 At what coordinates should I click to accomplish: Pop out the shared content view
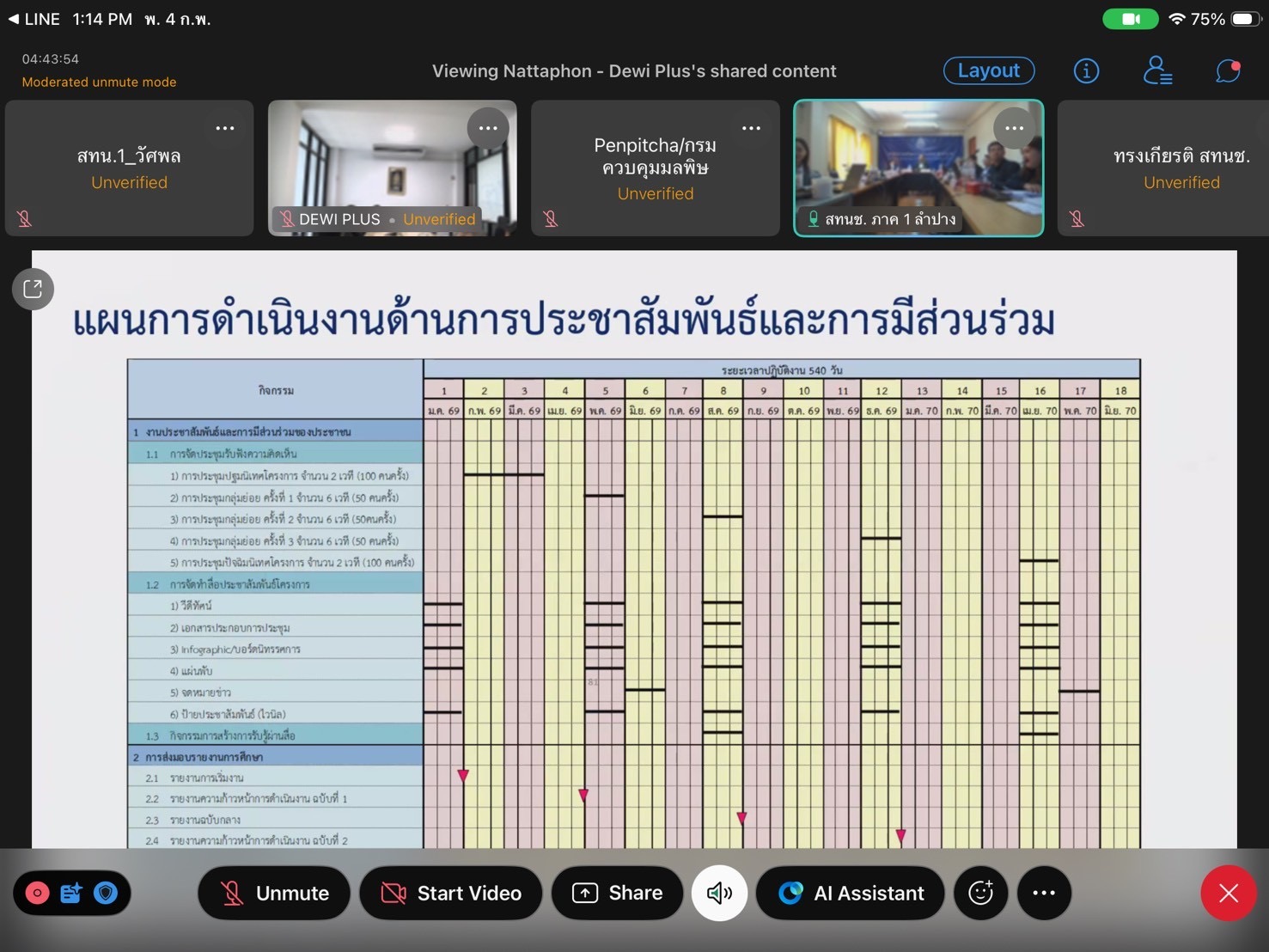(33, 290)
